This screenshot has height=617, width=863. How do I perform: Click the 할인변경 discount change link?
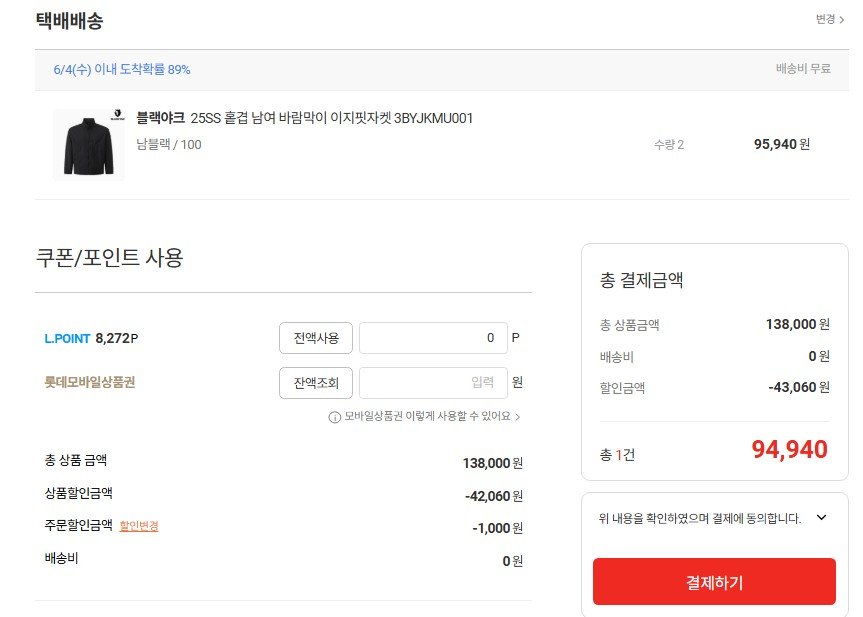[x=139, y=526]
